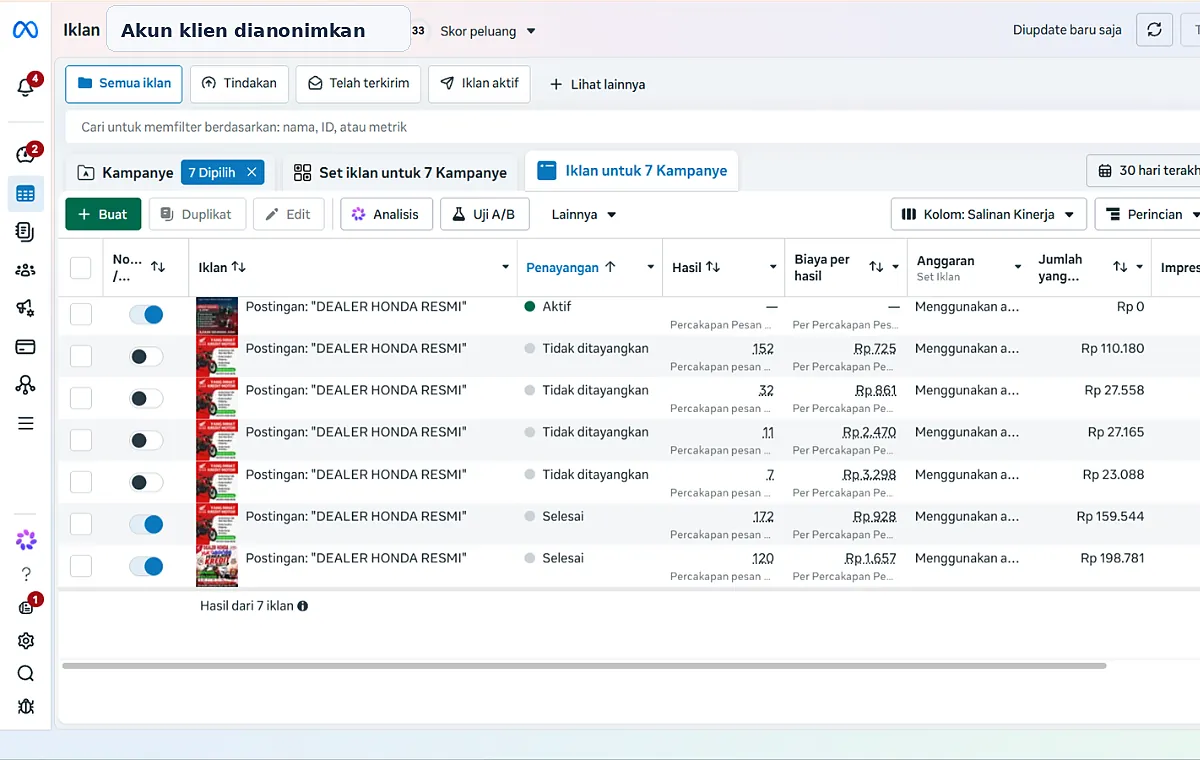1200x760 pixels.
Task: Select the Semua iklan tab
Action: coord(124,84)
